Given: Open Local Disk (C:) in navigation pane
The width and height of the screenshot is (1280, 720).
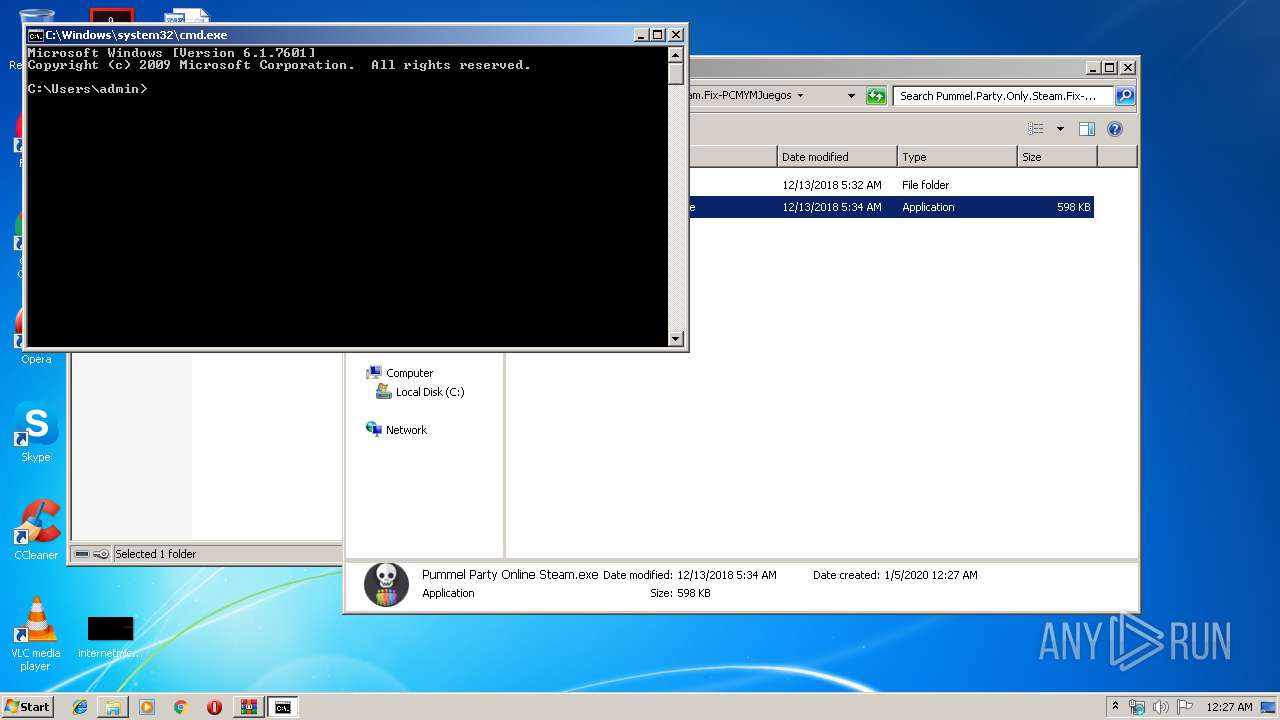Looking at the screenshot, I should pos(420,392).
